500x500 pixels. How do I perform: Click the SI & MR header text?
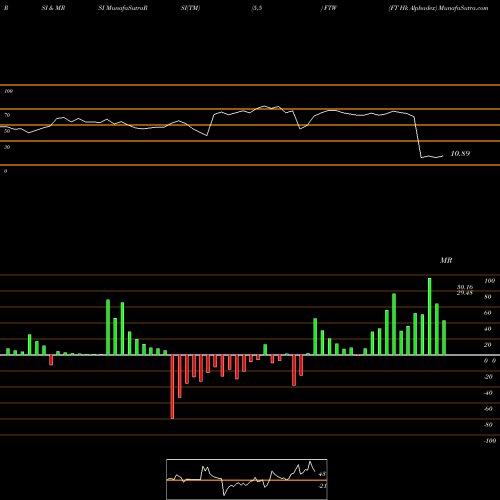point(53,8)
